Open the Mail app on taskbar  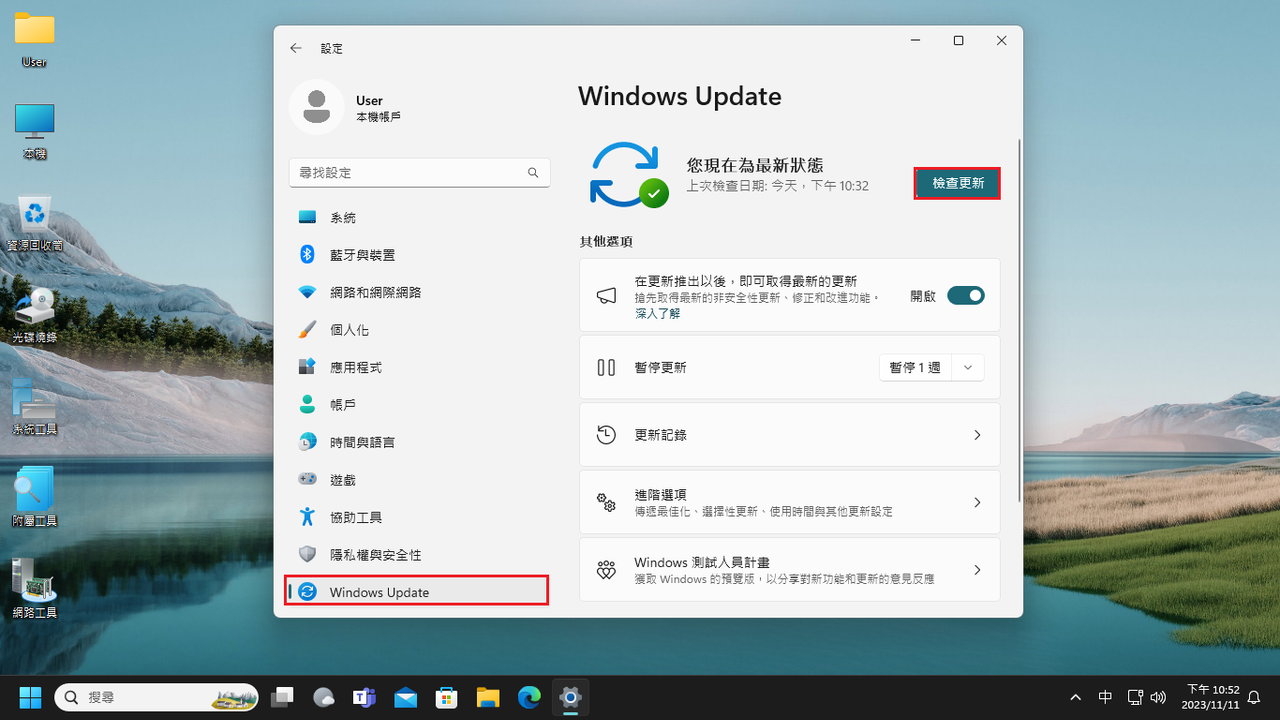[x=405, y=697]
